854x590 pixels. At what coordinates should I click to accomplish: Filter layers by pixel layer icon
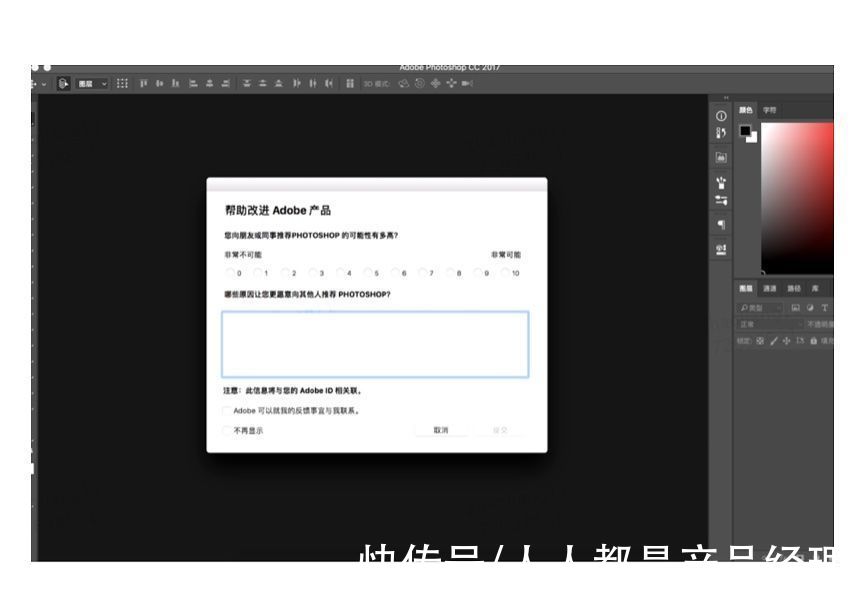click(795, 308)
